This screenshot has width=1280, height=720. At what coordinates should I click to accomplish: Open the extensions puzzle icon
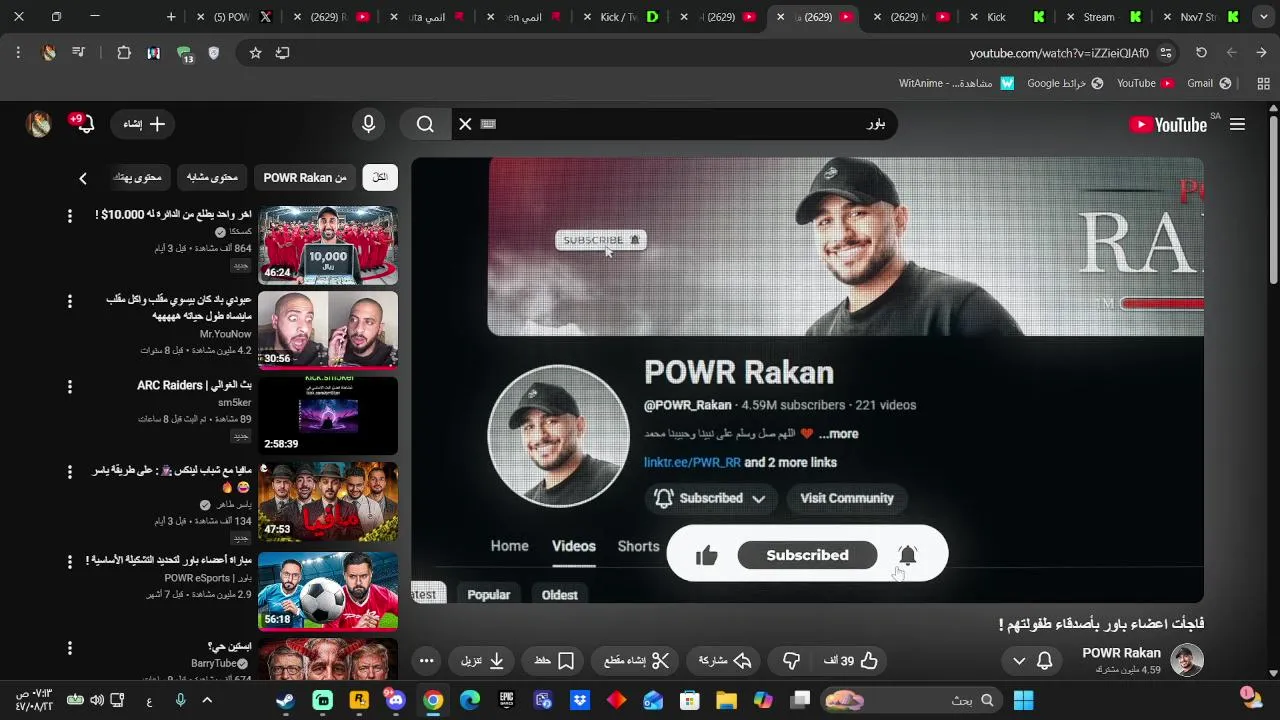(x=124, y=53)
